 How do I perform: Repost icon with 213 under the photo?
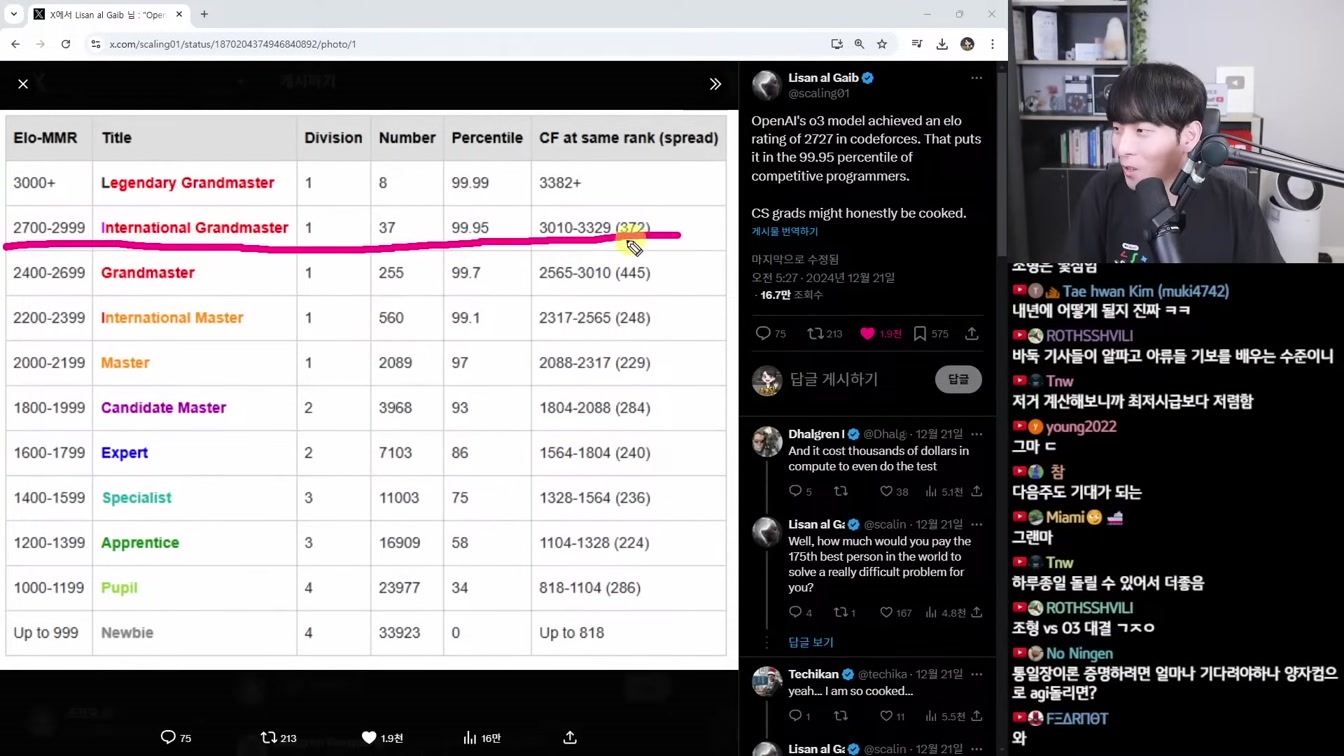point(278,738)
